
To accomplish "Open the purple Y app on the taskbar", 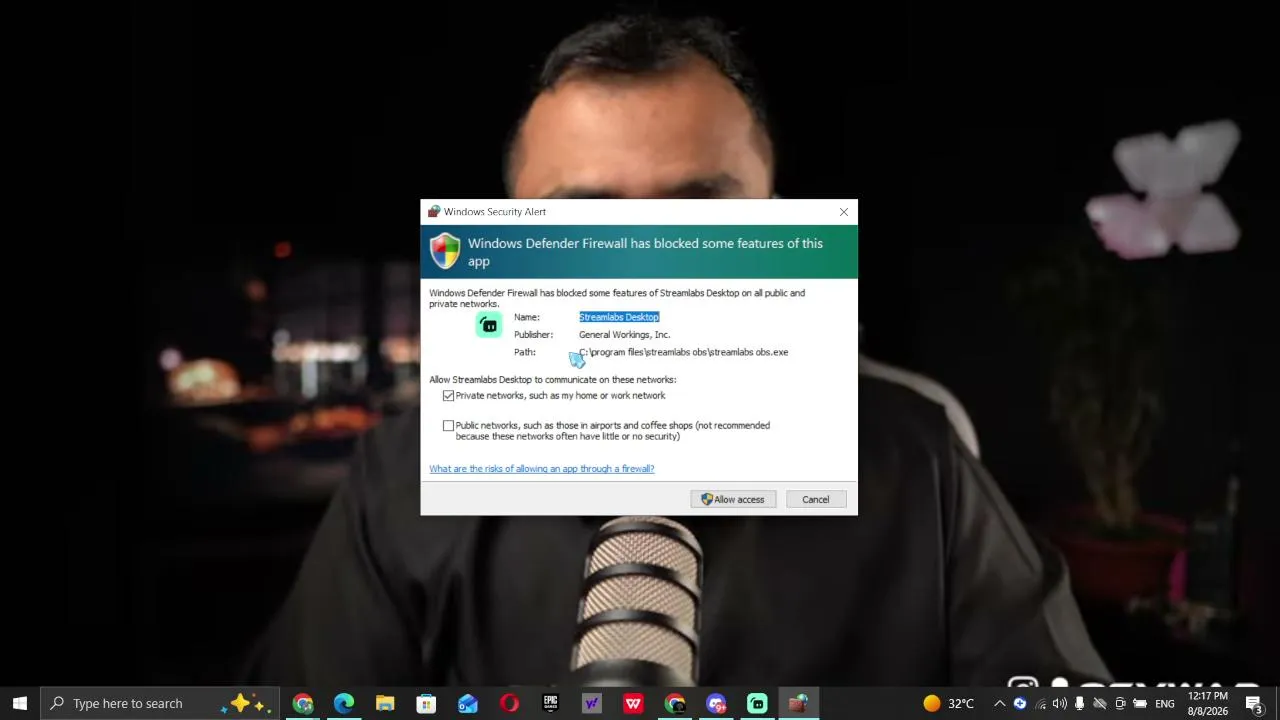I will 592,703.
